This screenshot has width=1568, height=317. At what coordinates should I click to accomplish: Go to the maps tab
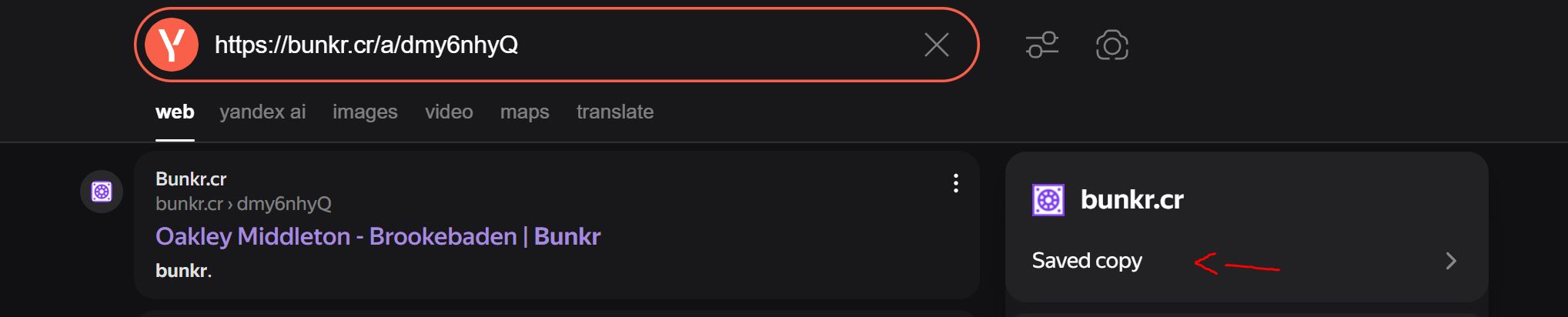524,112
